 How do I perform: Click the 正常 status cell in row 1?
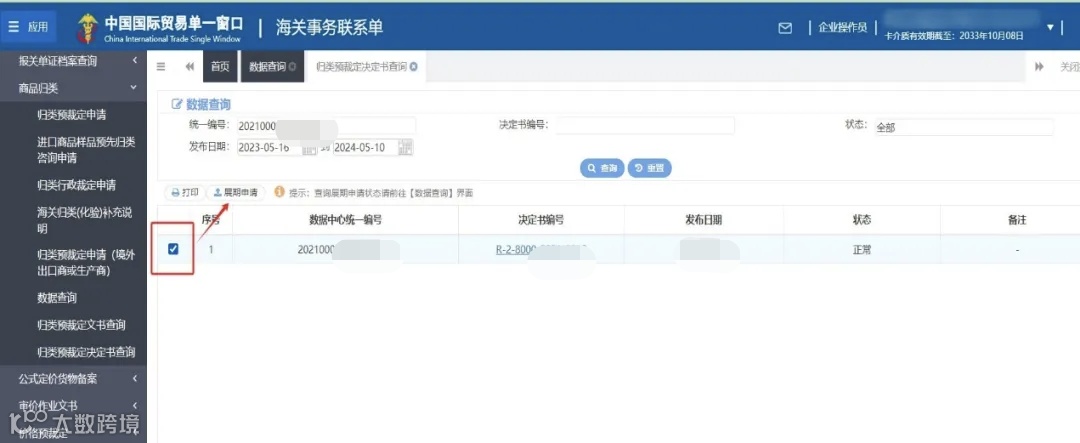(862, 250)
